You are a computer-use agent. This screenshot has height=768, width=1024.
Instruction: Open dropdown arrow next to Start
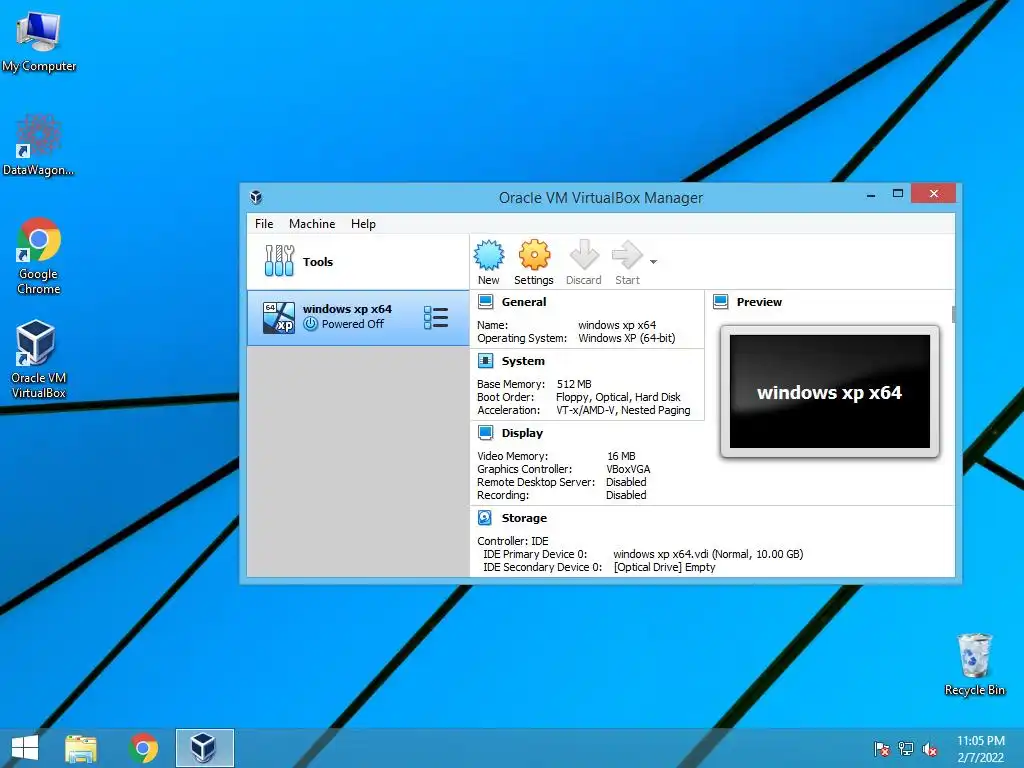pos(653,262)
